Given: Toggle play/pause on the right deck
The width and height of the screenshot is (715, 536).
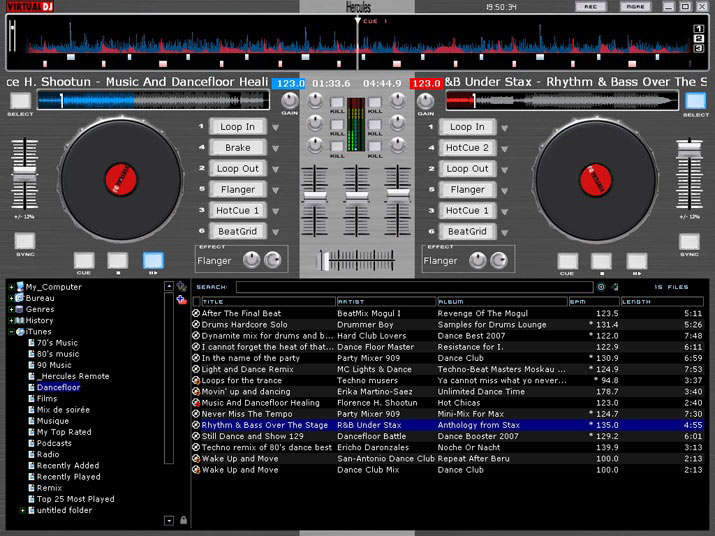Looking at the screenshot, I should [x=637, y=261].
